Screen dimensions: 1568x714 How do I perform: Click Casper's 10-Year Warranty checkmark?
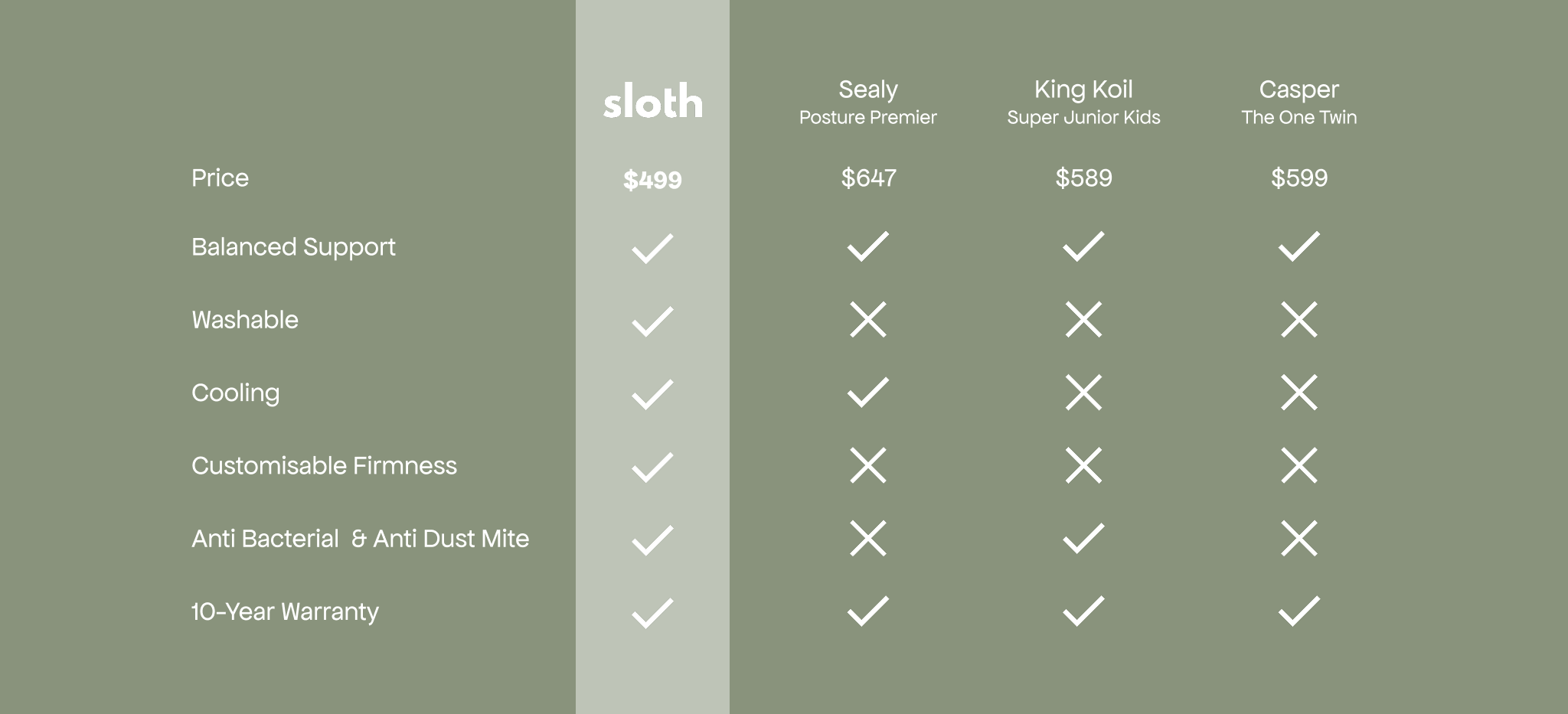pyautogui.click(x=1298, y=611)
